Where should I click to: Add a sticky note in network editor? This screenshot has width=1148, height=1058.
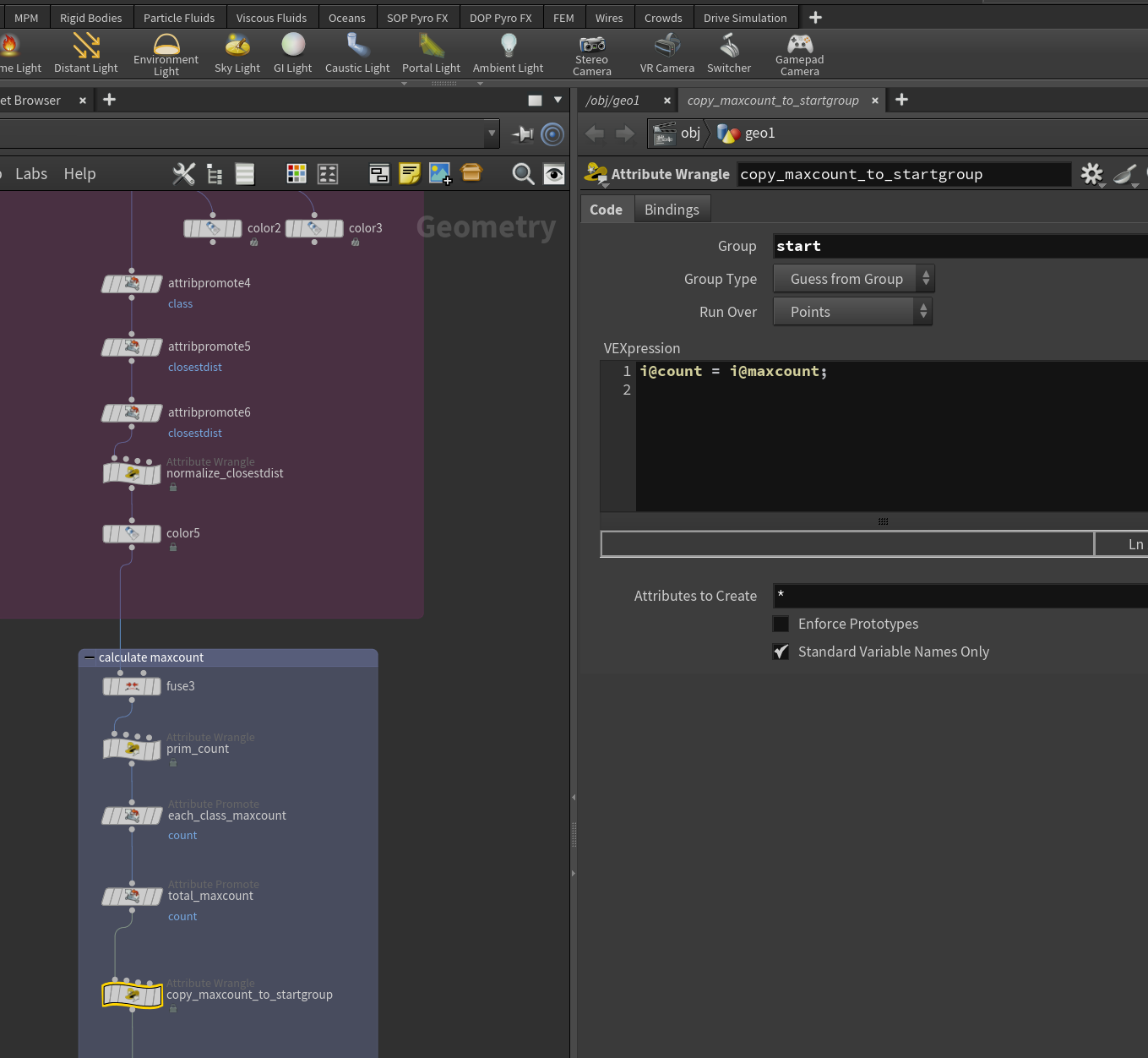(410, 174)
